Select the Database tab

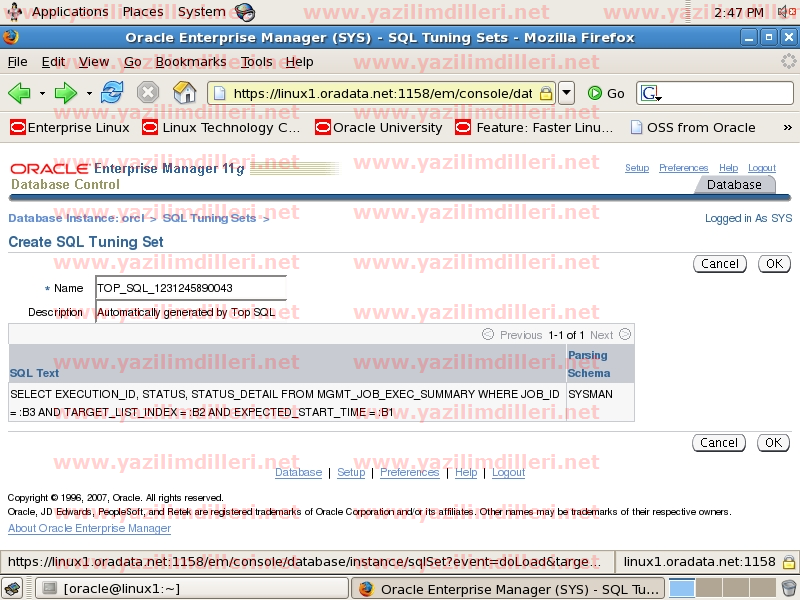(734, 184)
